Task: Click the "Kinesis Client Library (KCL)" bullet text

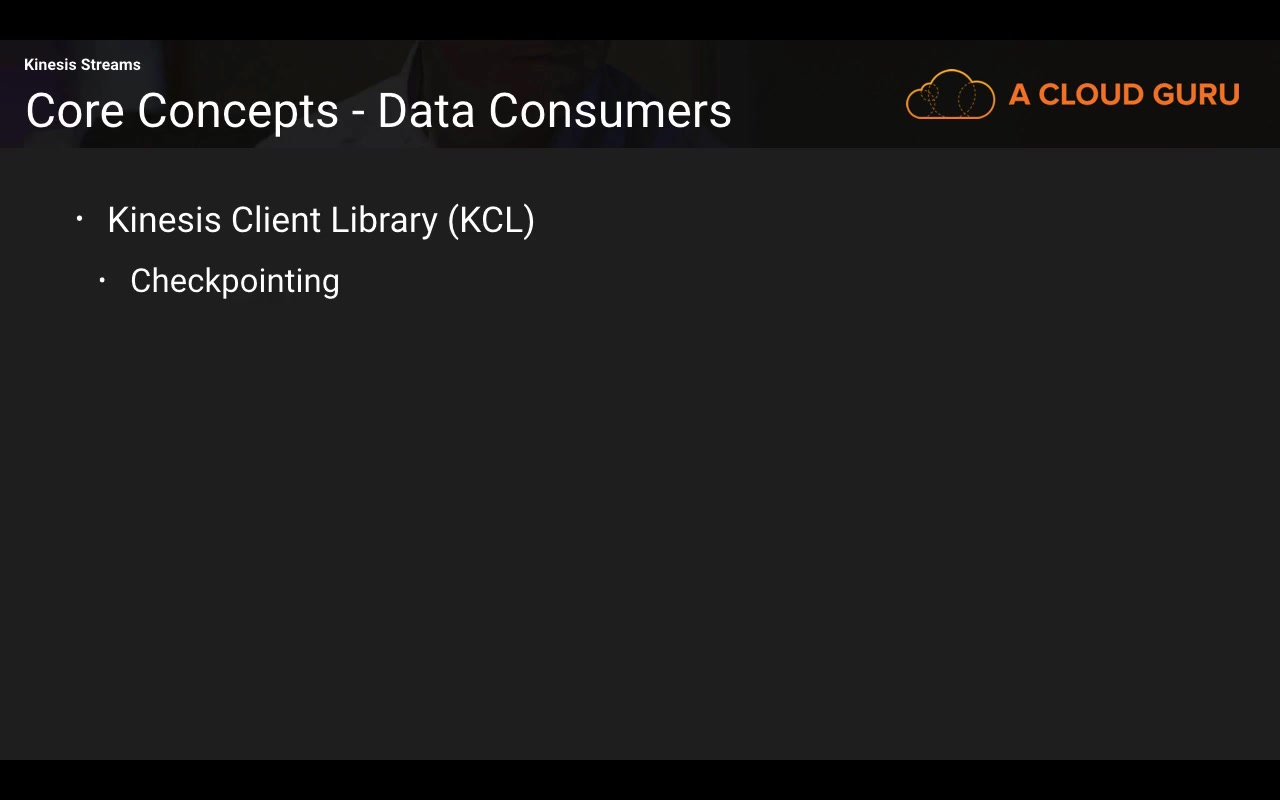Action: tap(320, 220)
